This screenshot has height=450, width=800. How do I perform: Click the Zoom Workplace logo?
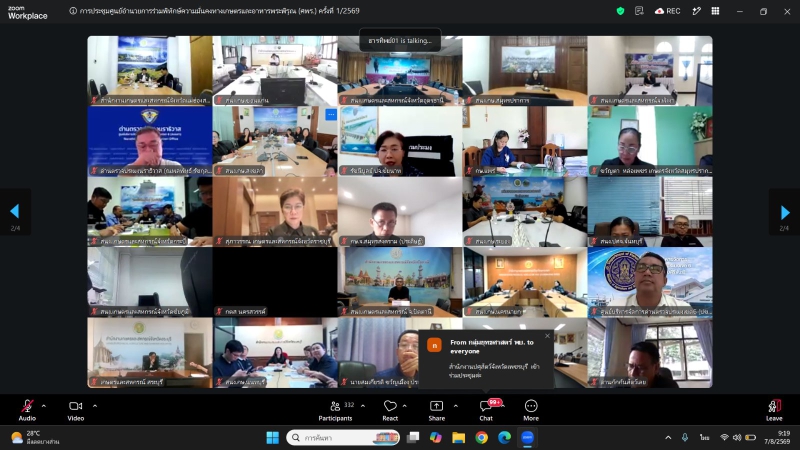28,13
